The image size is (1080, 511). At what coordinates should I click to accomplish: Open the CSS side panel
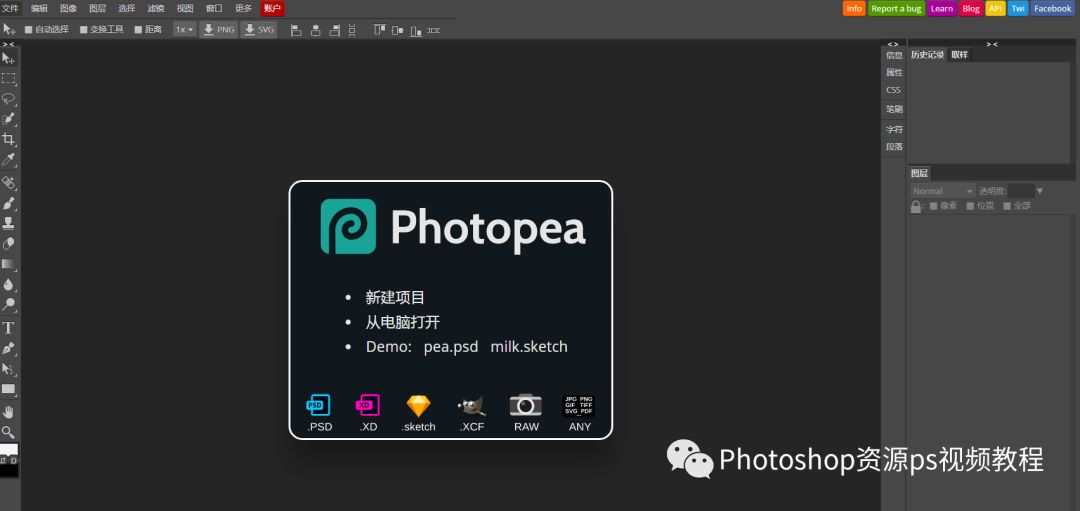[x=893, y=90]
